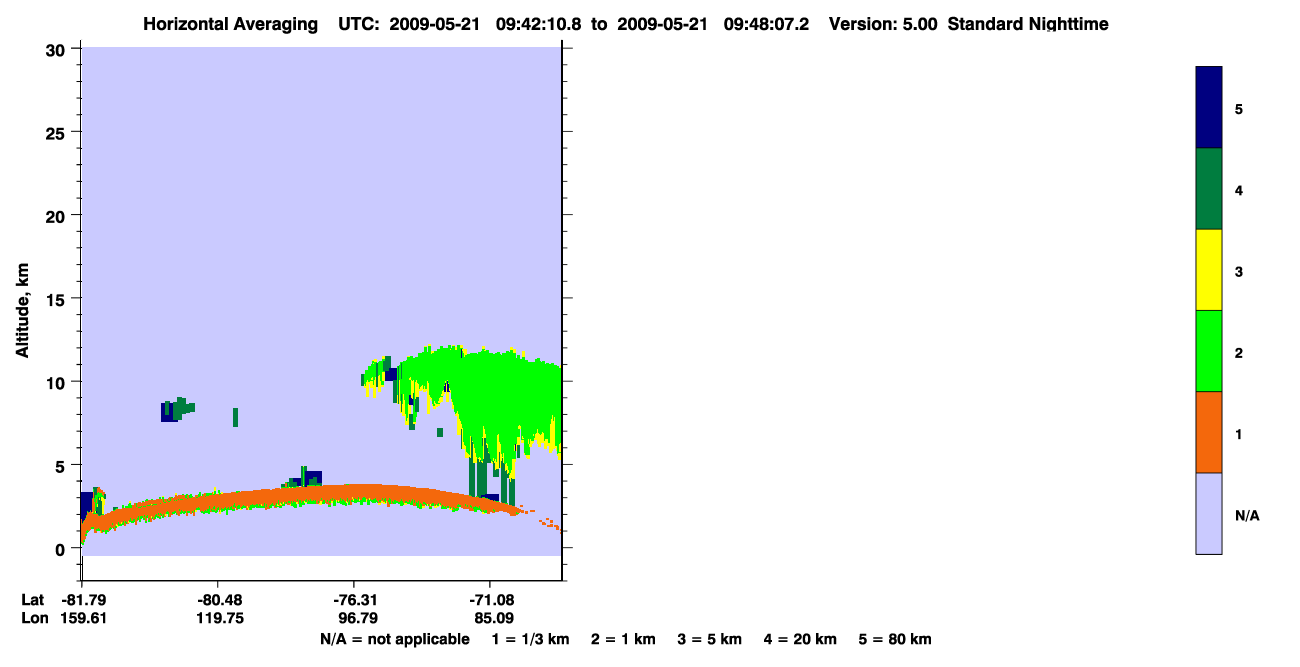Click latitude value '-81.79'
This screenshot has width=1300, height=667.
(x=84, y=600)
